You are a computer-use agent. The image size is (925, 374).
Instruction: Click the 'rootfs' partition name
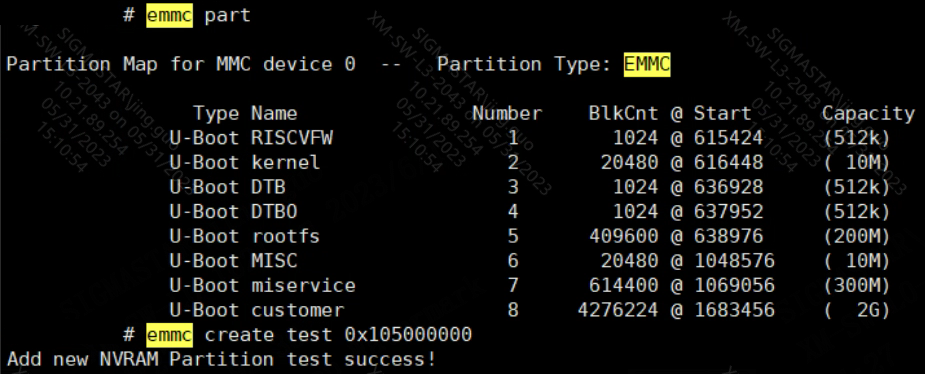tap(286, 237)
